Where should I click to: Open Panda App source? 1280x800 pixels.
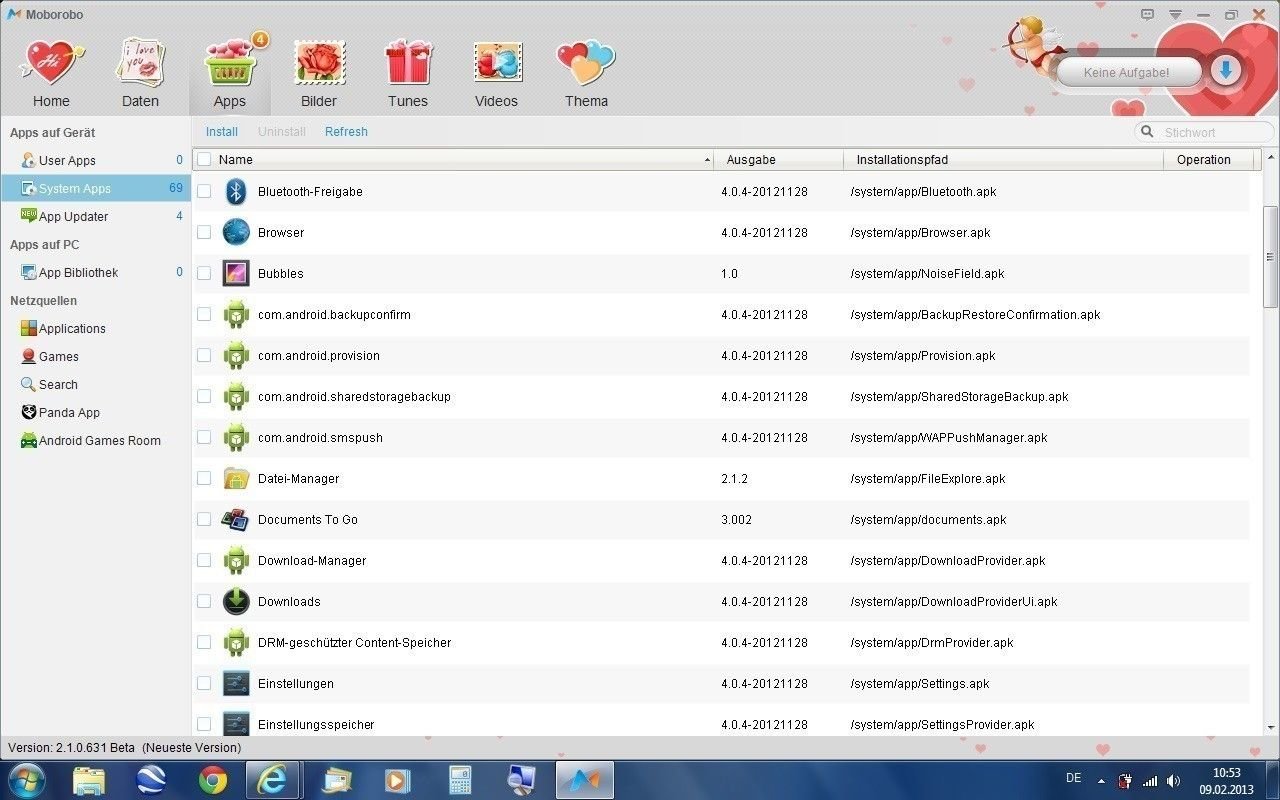coord(95,412)
